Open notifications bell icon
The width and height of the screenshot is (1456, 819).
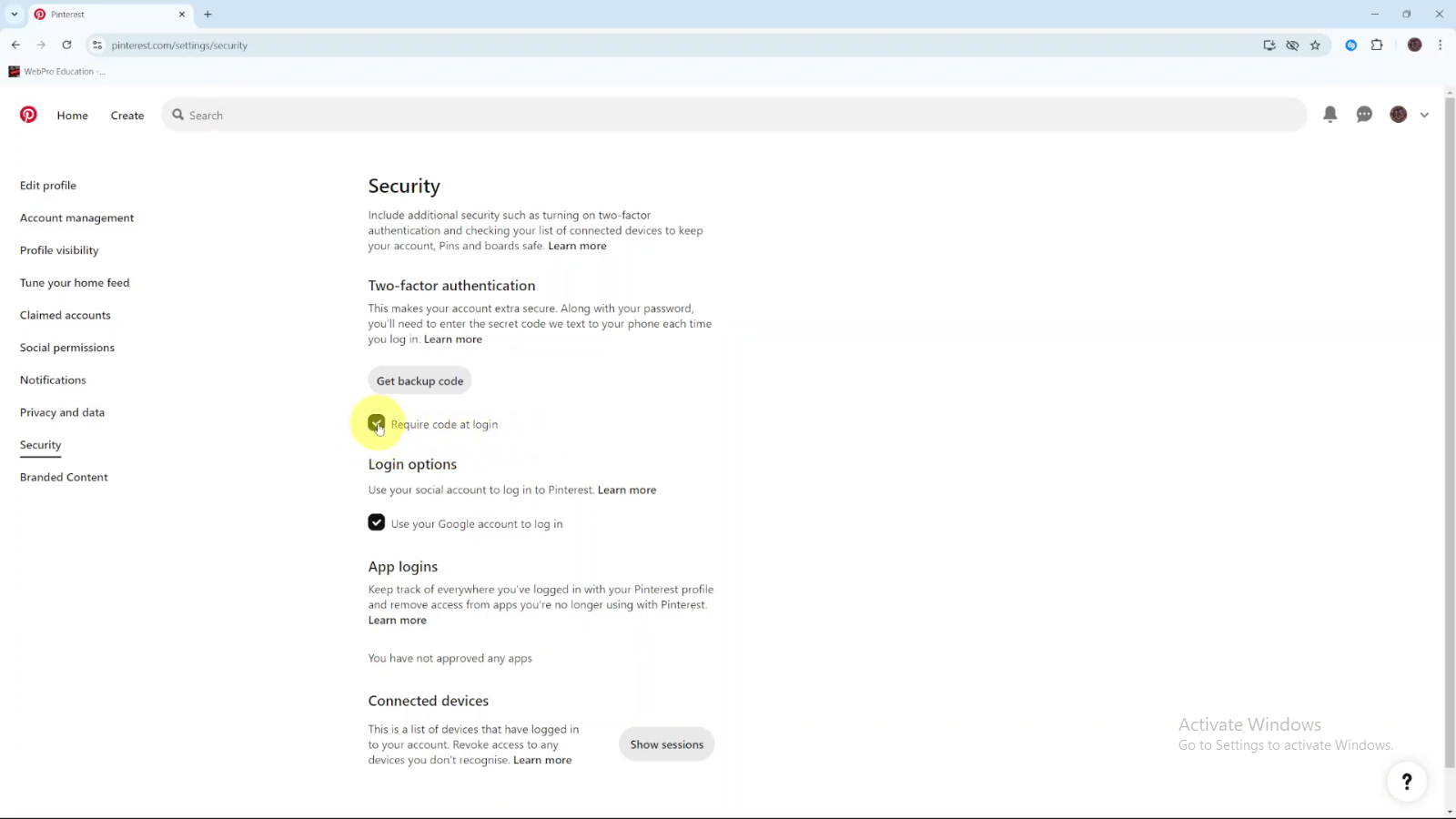tap(1330, 115)
